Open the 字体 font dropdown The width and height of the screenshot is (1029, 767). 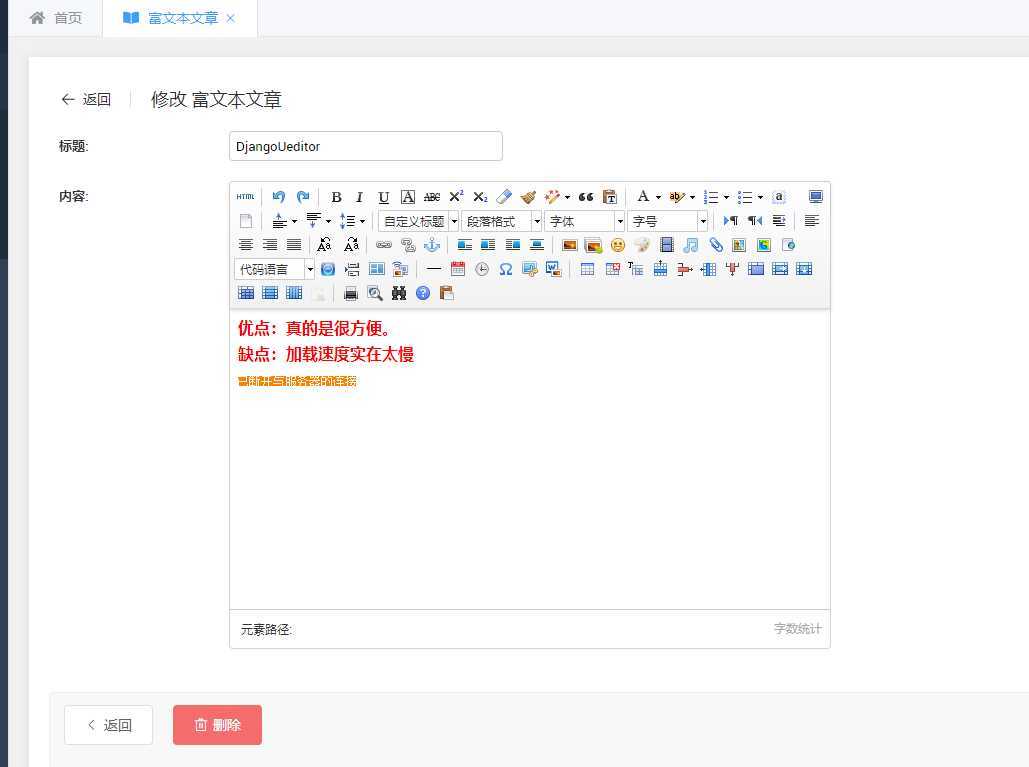(x=585, y=221)
